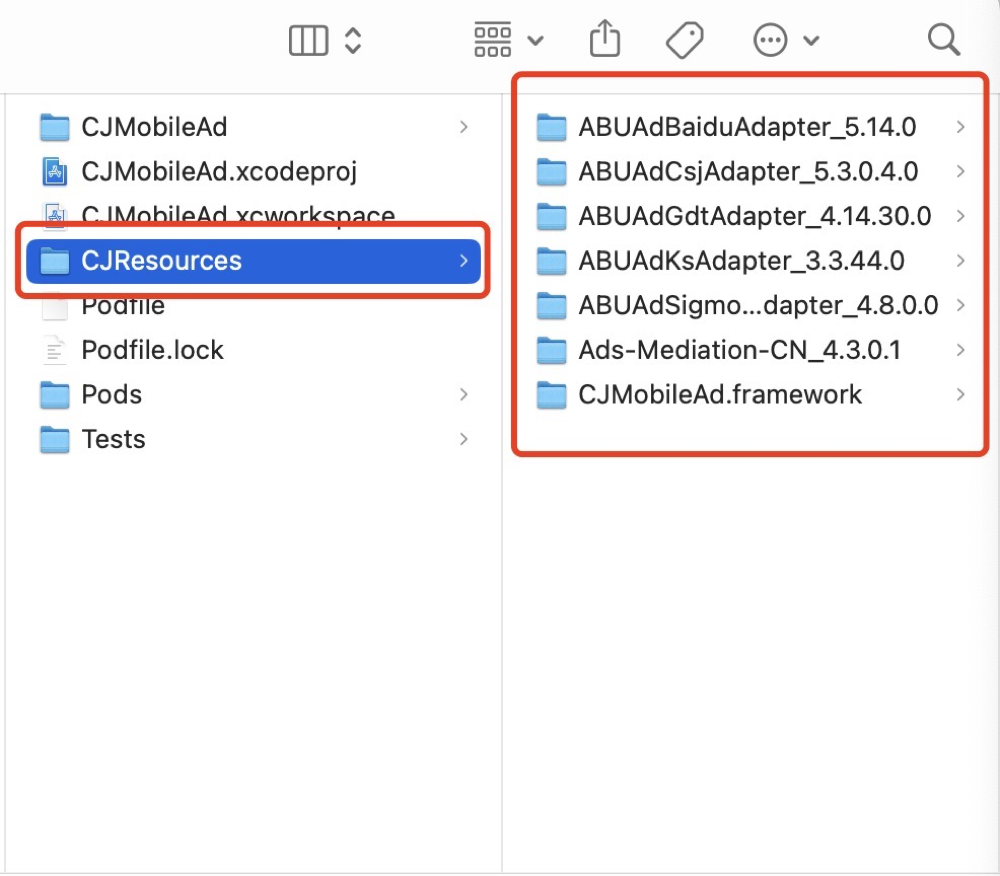The width and height of the screenshot is (1000, 876).
Task: Select the CJMobileAd.xcodeproj file
Action: pyautogui.click(x=219, y=171)
